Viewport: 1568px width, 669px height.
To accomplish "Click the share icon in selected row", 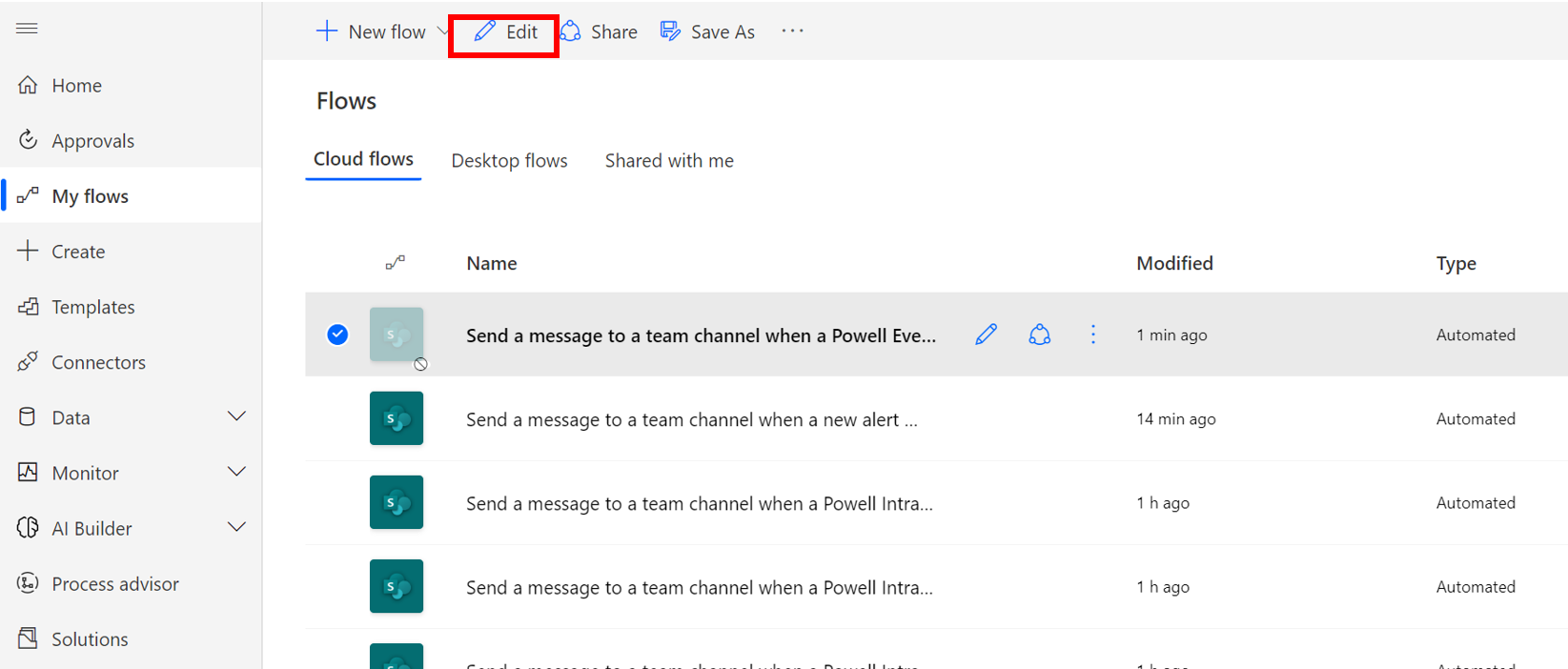I will [1040, 334].
